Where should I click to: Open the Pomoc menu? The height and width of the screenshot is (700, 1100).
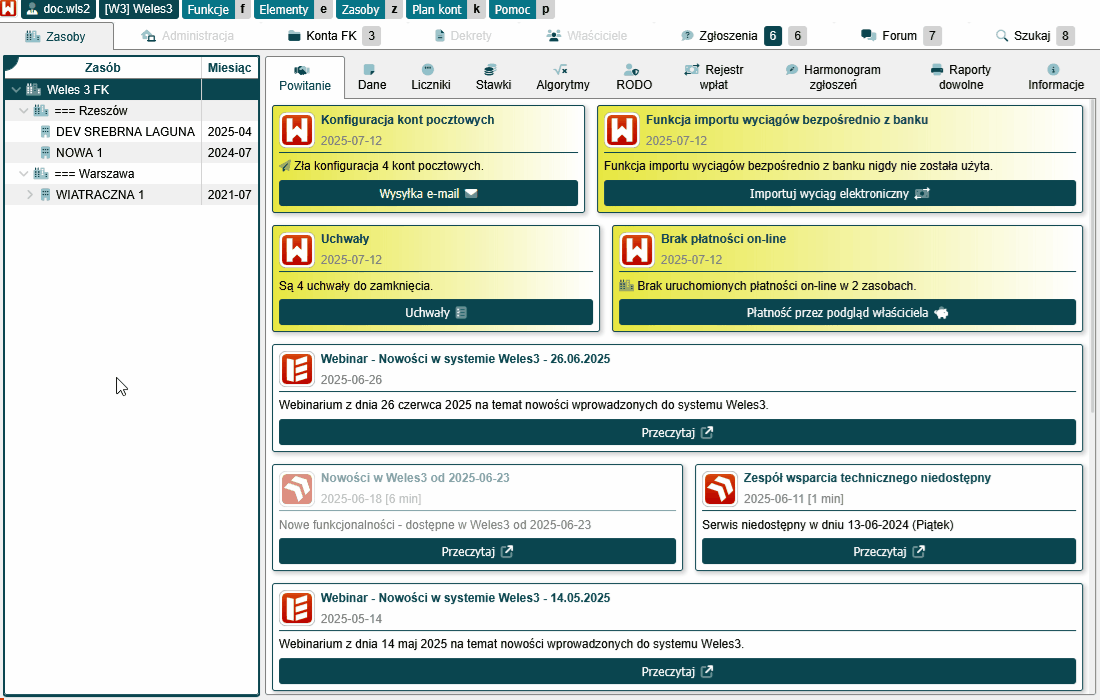click(x=512, y=9)
